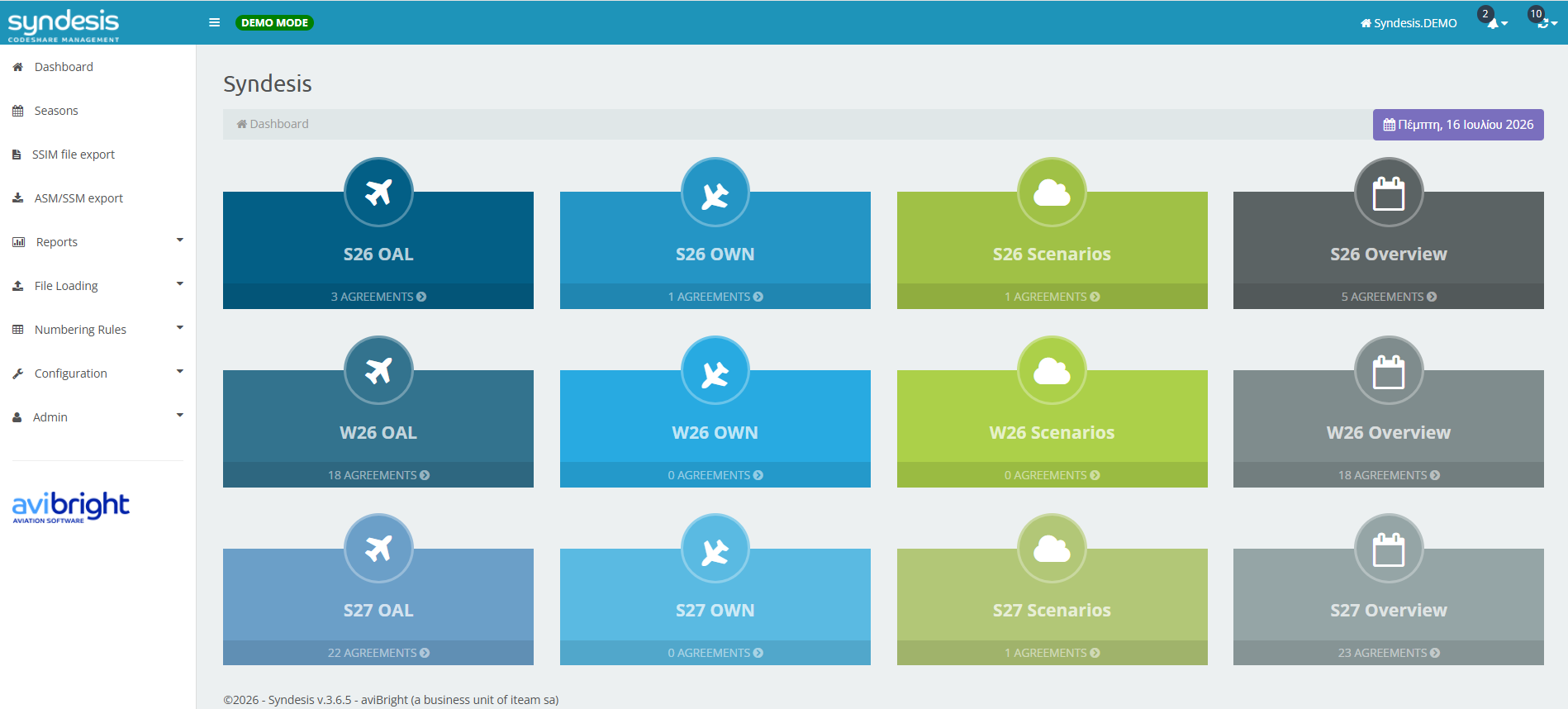Open the Reports menu
This screenshot has width=1568, height=709.
coord(97,242)
